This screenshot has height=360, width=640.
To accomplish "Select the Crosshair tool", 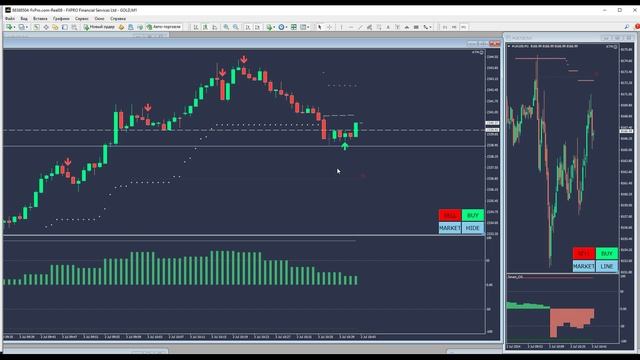I will (x=329, y=27).
